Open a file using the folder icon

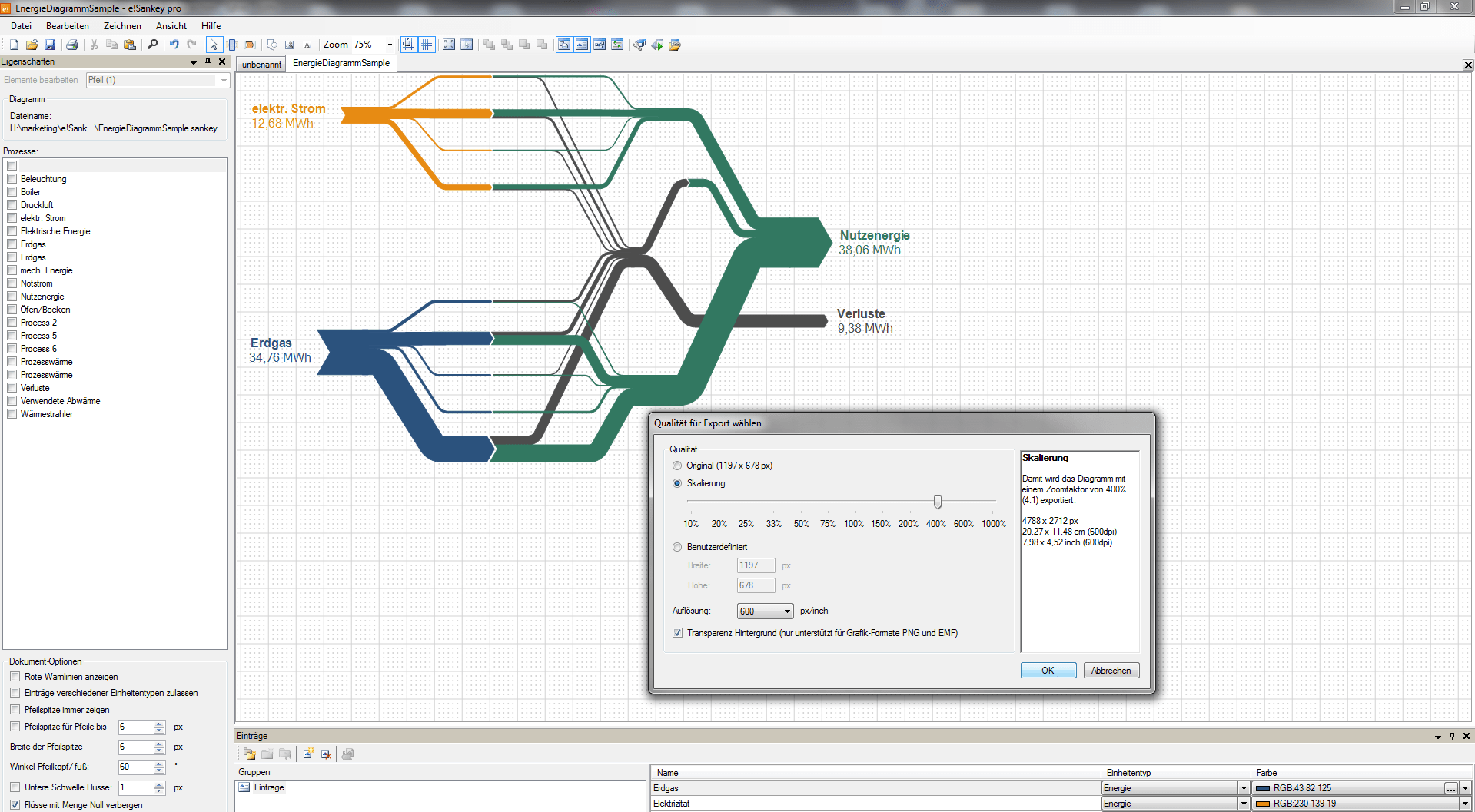[x=32, y=45]
